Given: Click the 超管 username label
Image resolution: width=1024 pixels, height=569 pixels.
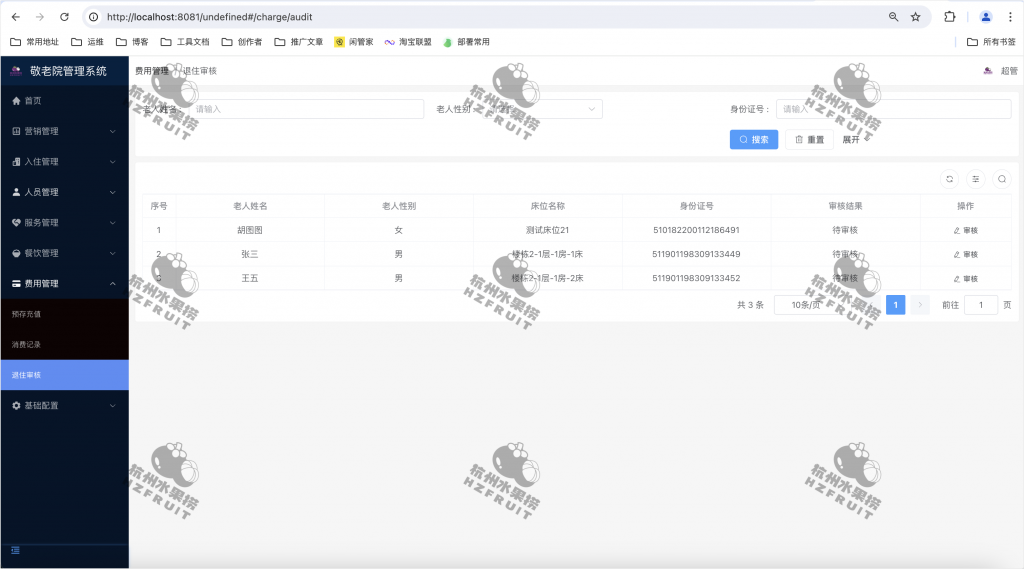Looking at the screenshot, I should tap(1009, 71).
